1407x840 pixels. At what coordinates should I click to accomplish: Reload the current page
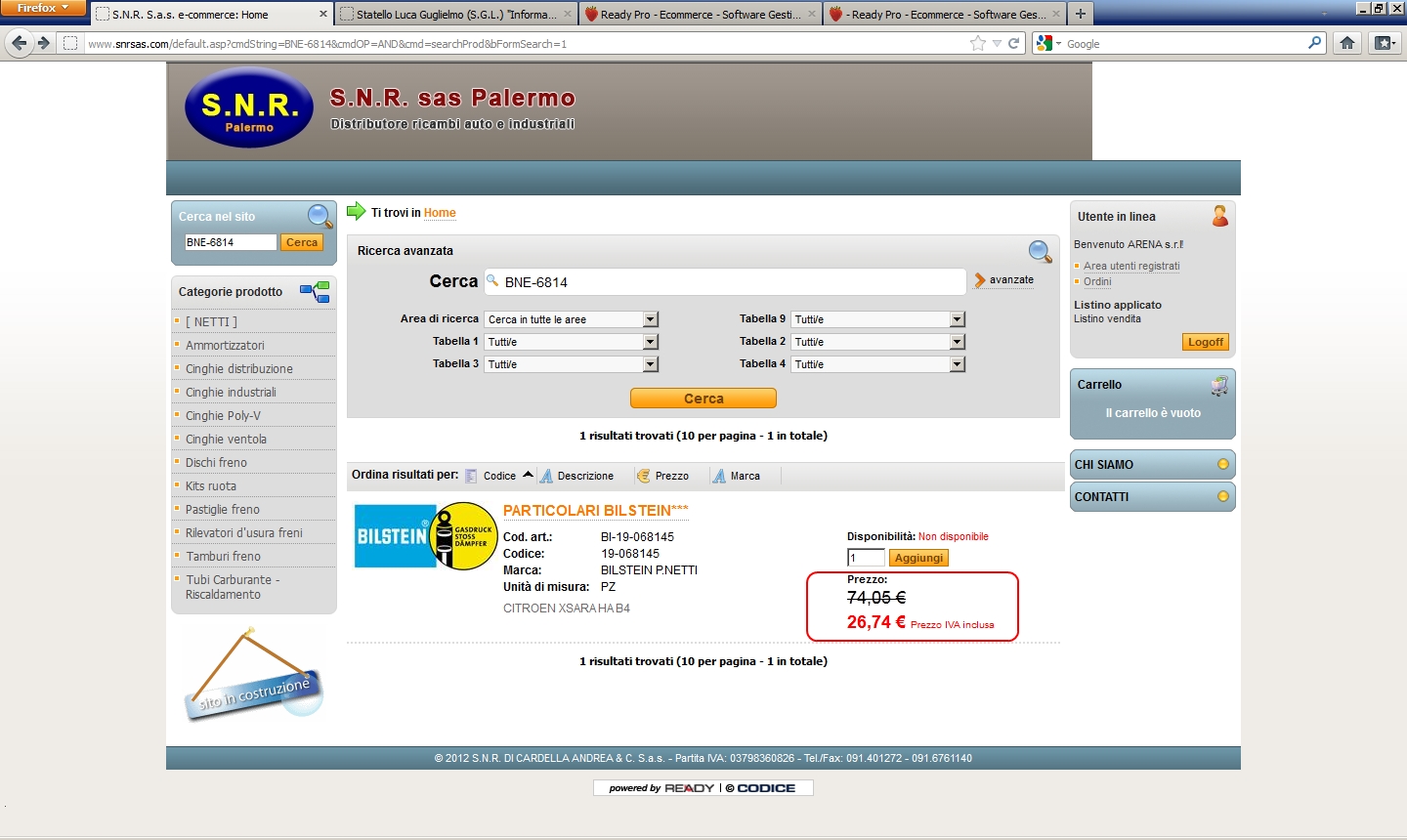[x=1014, y=43]
